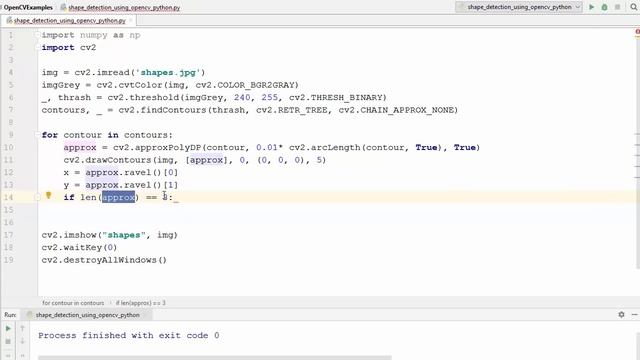Viewport: 640px width, 360px height.
Task: Open the run configuration dropdown shape_detection_using_opencv_python
Action: click(519, 7)
